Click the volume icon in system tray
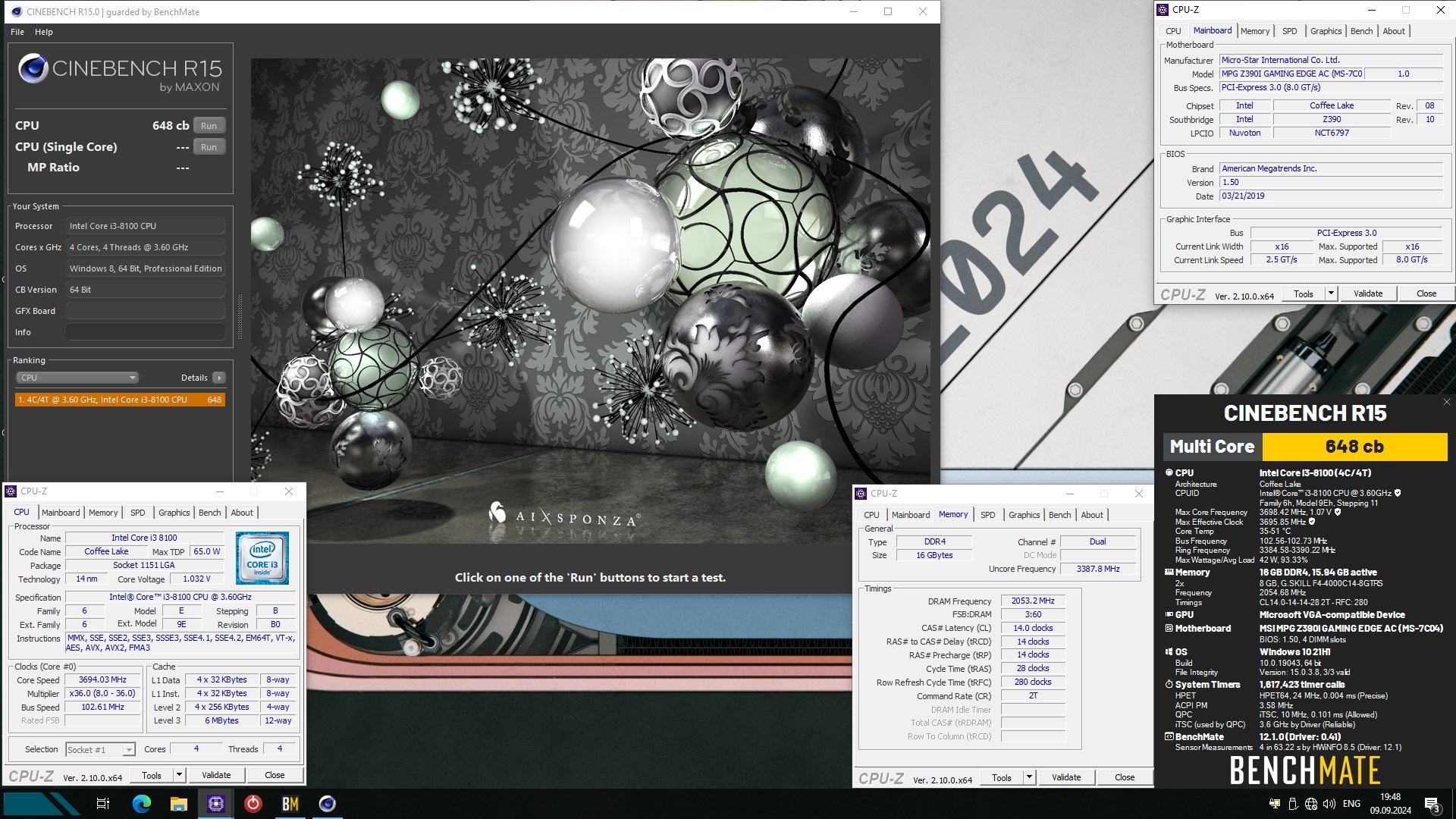Image resolution: width=1456 pixels, height=819 pixels. tap(1329, 804)
